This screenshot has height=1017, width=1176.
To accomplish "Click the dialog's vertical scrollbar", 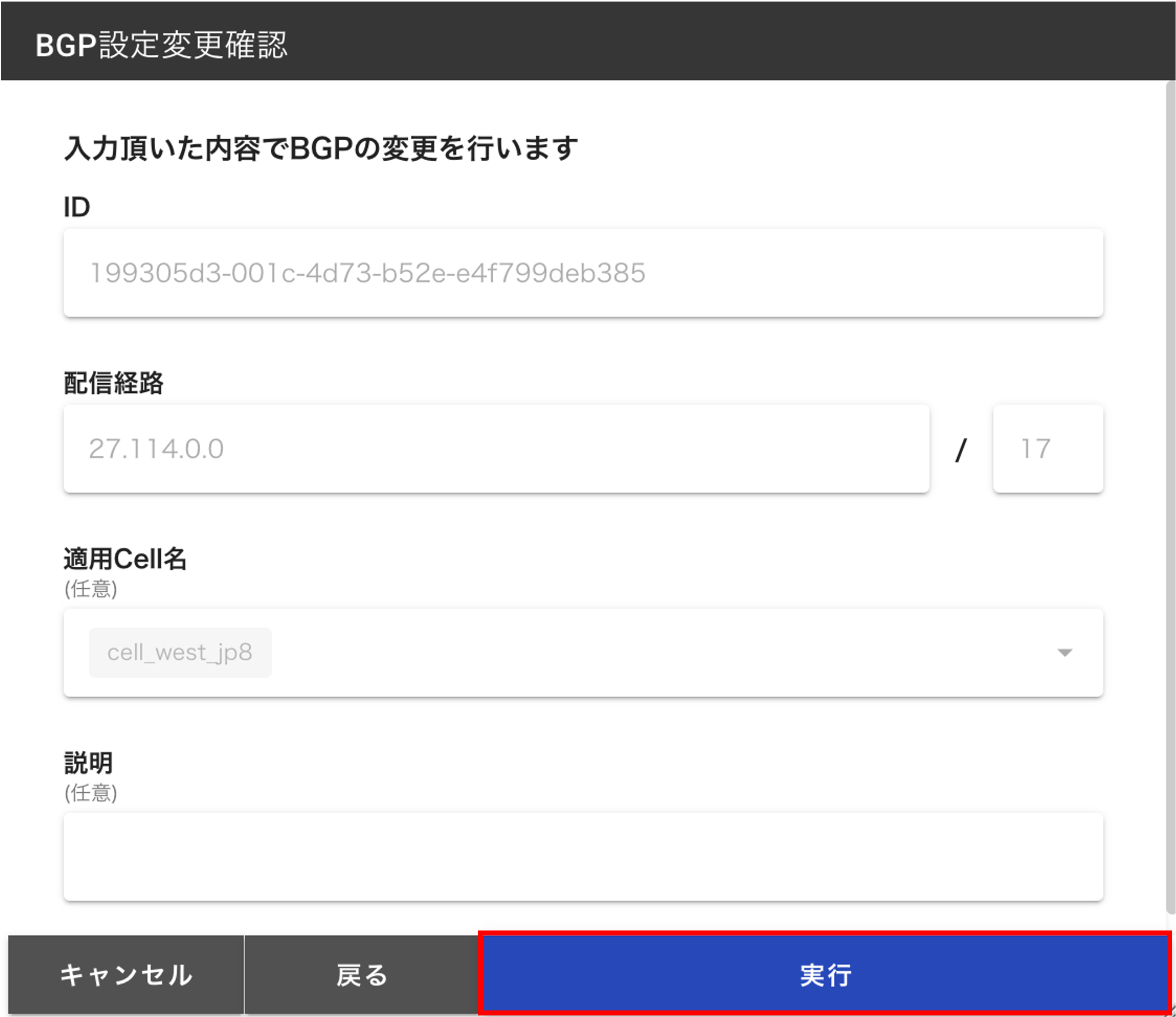I will (x=1171, y=496).
